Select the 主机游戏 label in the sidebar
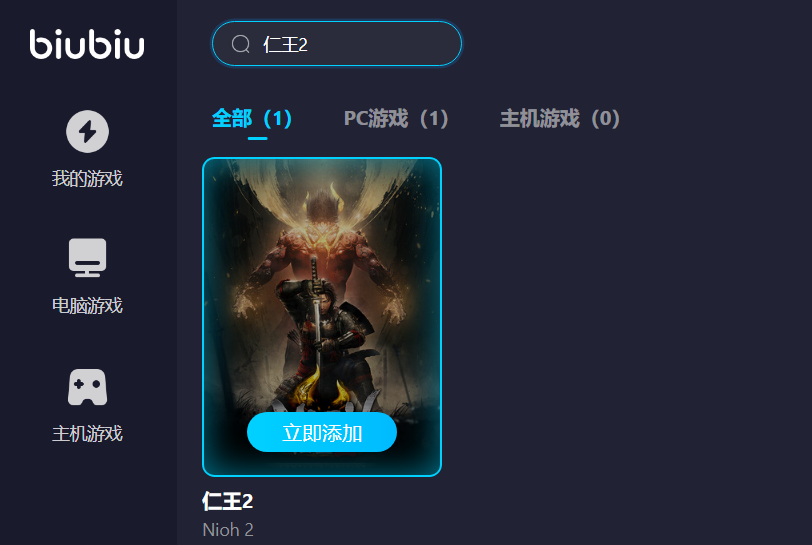 87,433
